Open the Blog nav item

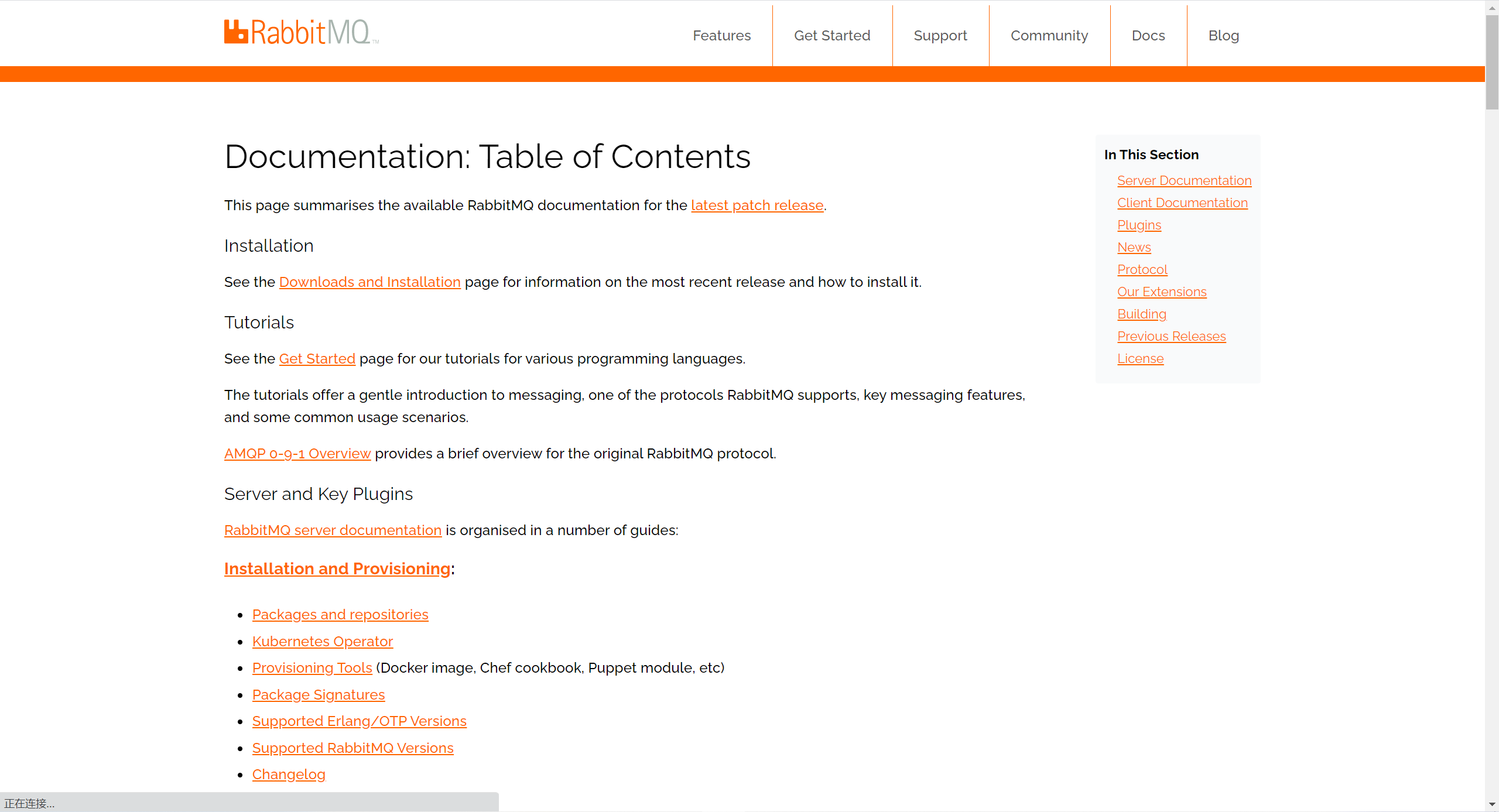coord(1224,36)
